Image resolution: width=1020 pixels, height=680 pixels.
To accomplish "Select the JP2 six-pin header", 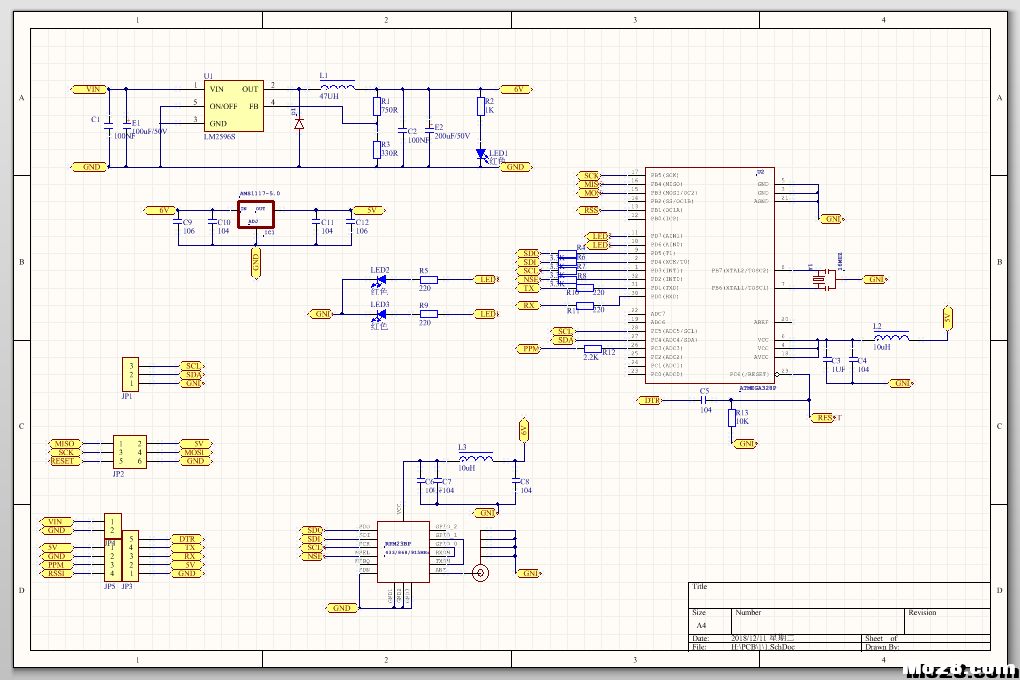I will tap(130, 452).
